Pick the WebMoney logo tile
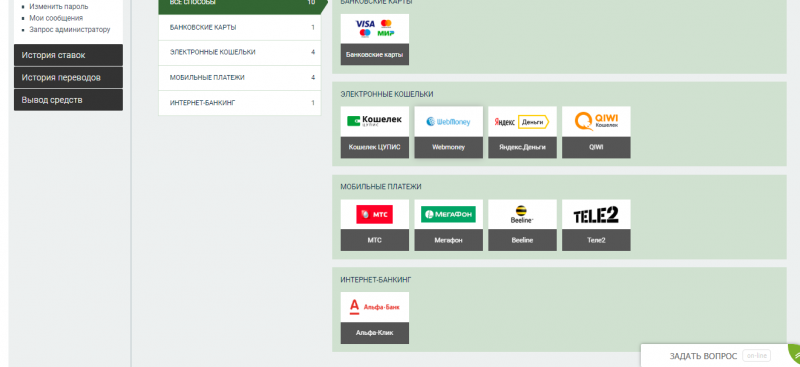Screen dimensions: 800x367 [448, 121]
